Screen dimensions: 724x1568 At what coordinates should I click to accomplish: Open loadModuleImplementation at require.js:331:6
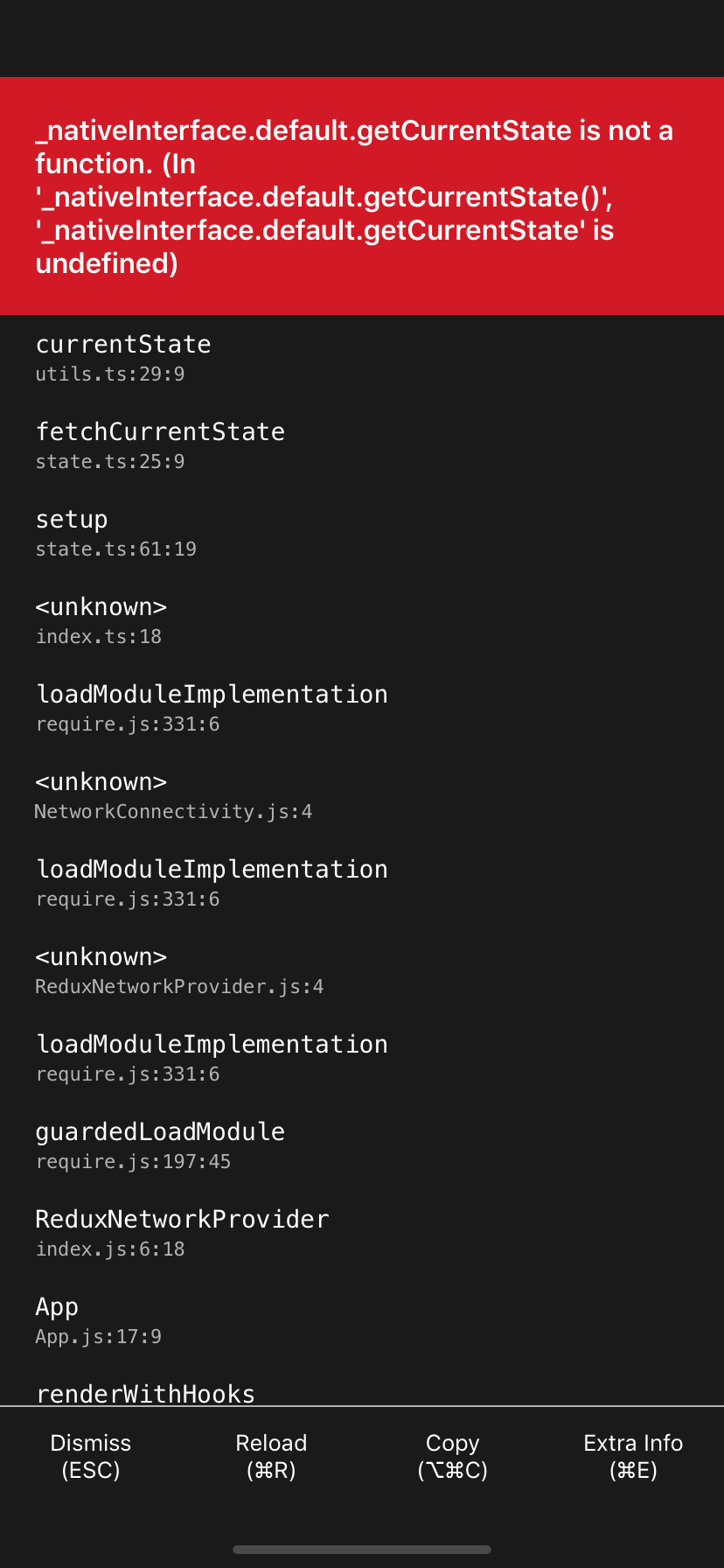tap(212, 695)
